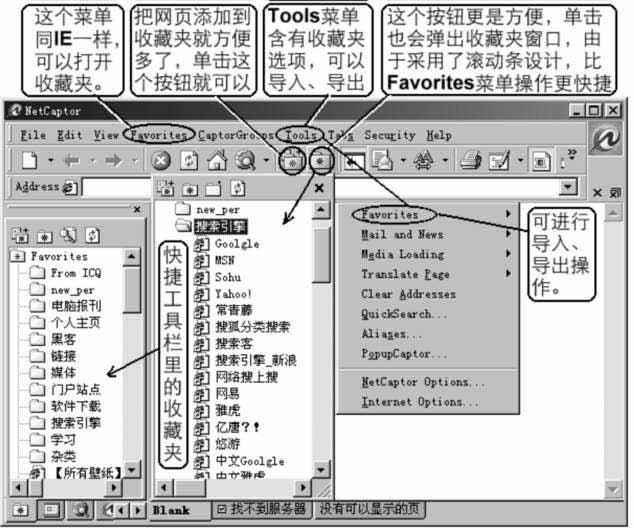634x528 pixels.
Task: Expand the Media Loading submenu
Action: coord(429,254)
